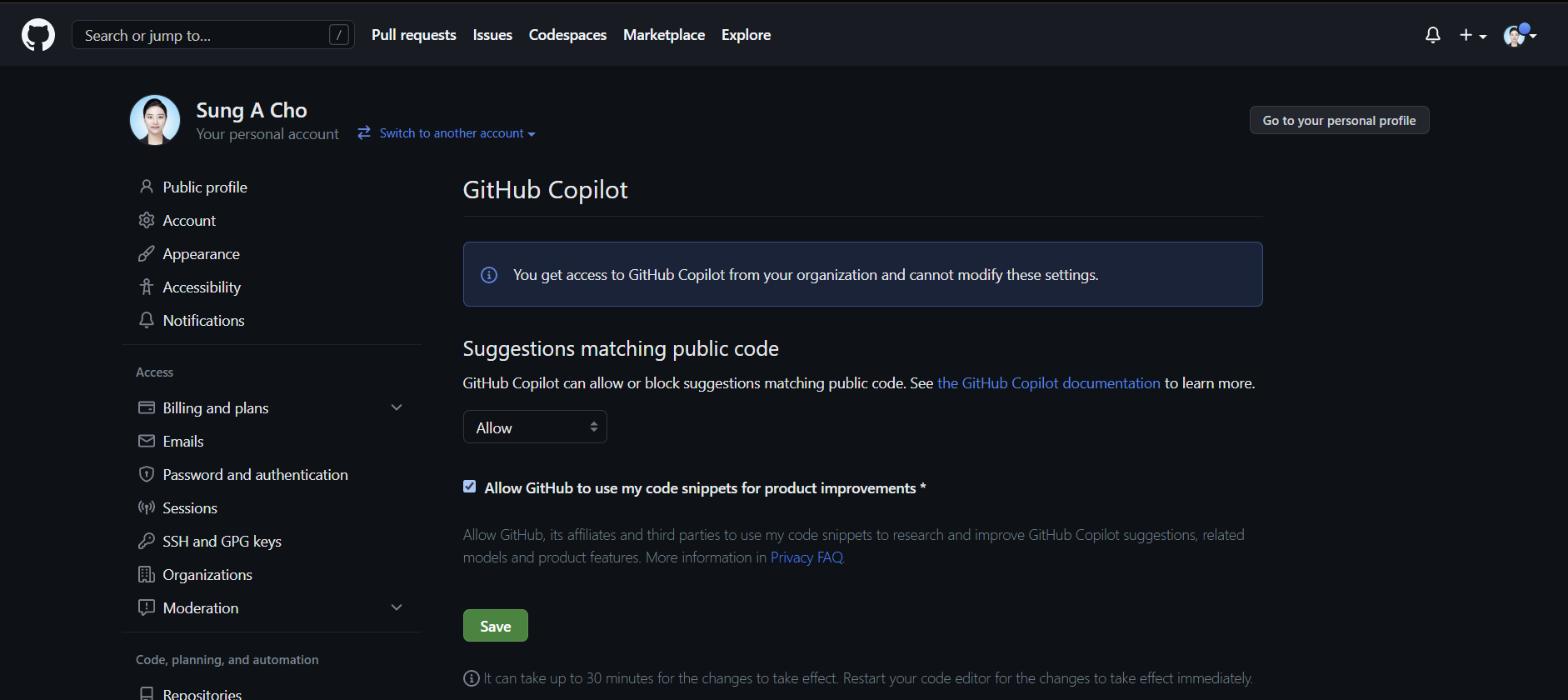The image size is (1568, 700).
Task: Open Switch to another account dropdown
Action: click(x=457, y=133)
